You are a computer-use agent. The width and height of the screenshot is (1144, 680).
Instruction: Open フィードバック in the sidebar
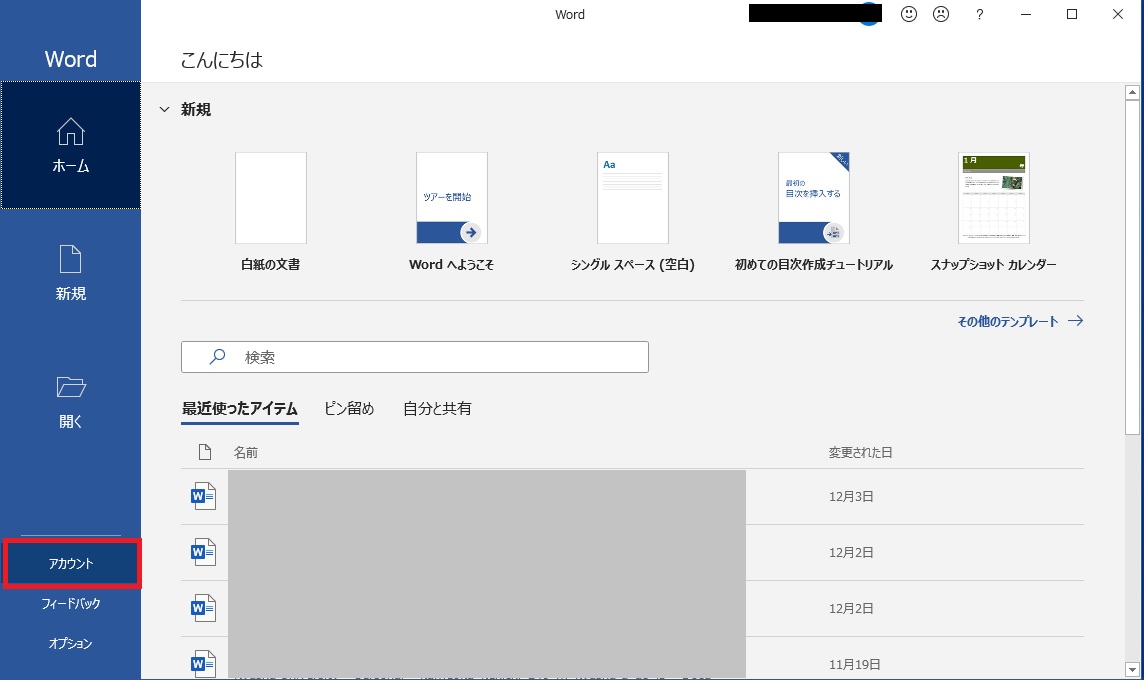click(x=71, y=603)
